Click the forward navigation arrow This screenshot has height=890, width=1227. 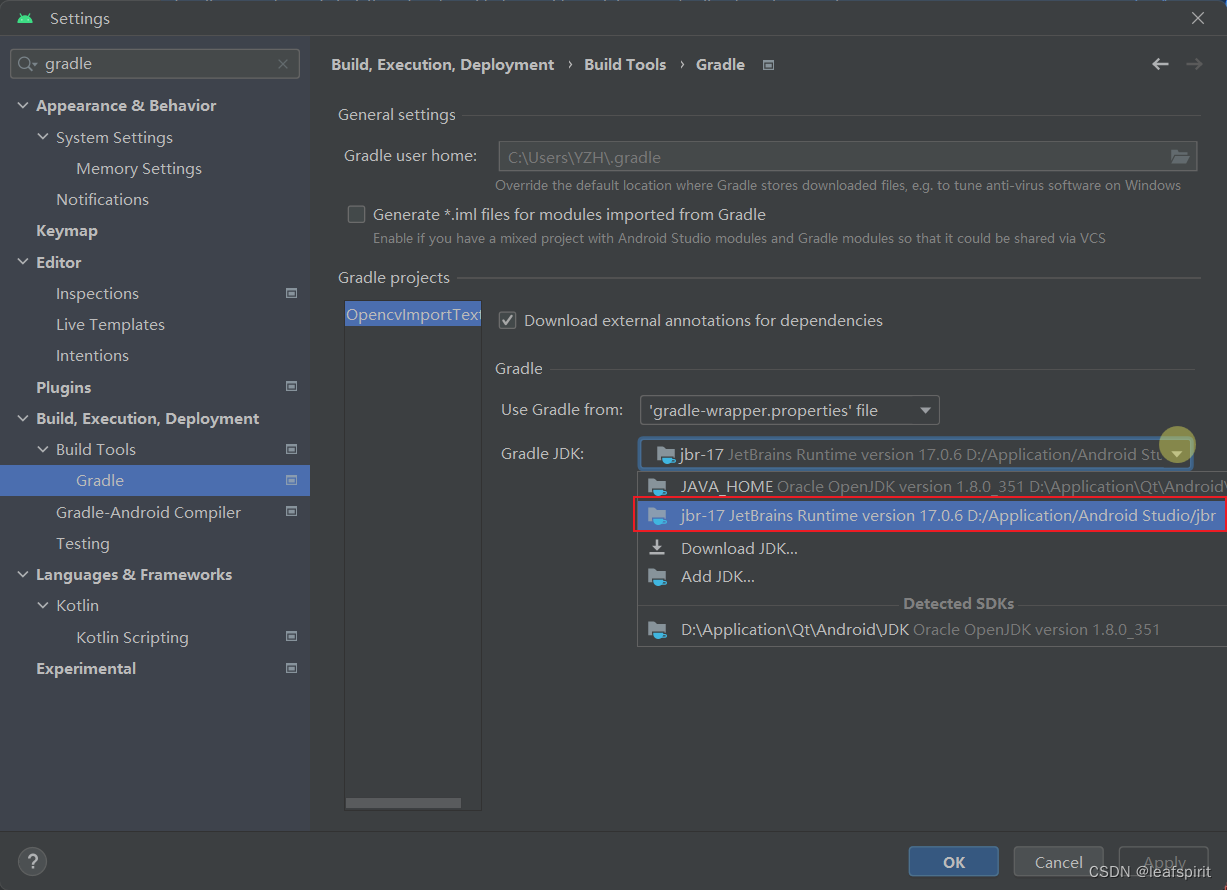[x=1194, y=63]
